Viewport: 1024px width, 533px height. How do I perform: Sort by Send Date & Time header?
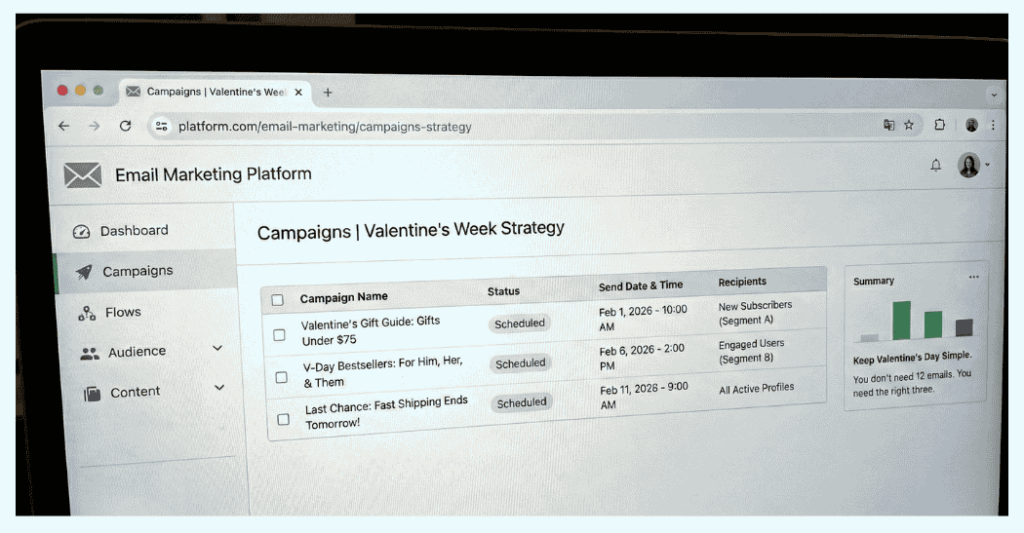pyautogui.click(x=641, y=286)
